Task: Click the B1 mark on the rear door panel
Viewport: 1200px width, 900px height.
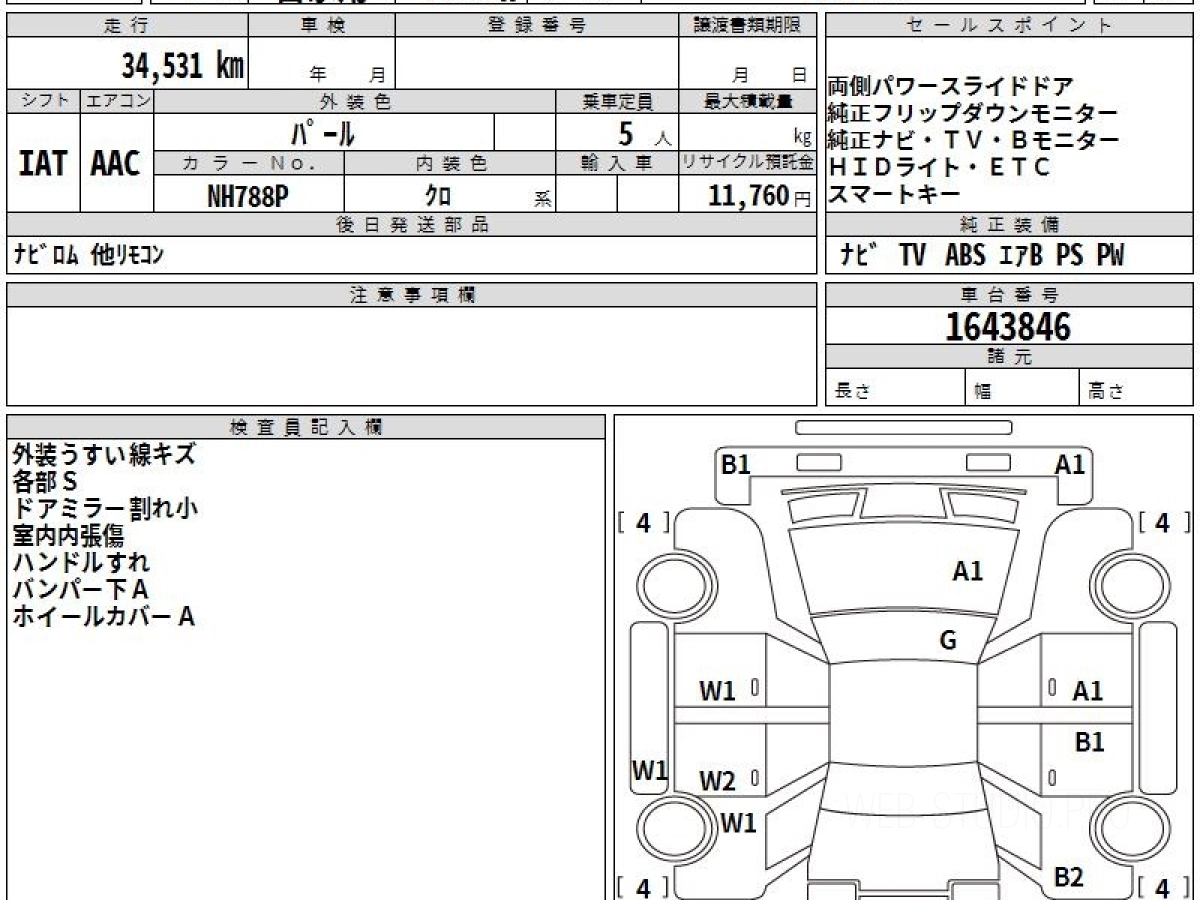Action: click(x=1090, y=742)
